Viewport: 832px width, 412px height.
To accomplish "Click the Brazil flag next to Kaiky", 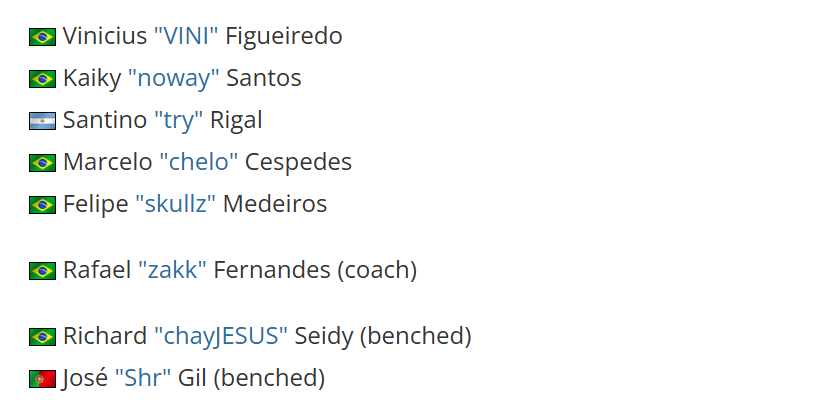I will click(42, 79).
